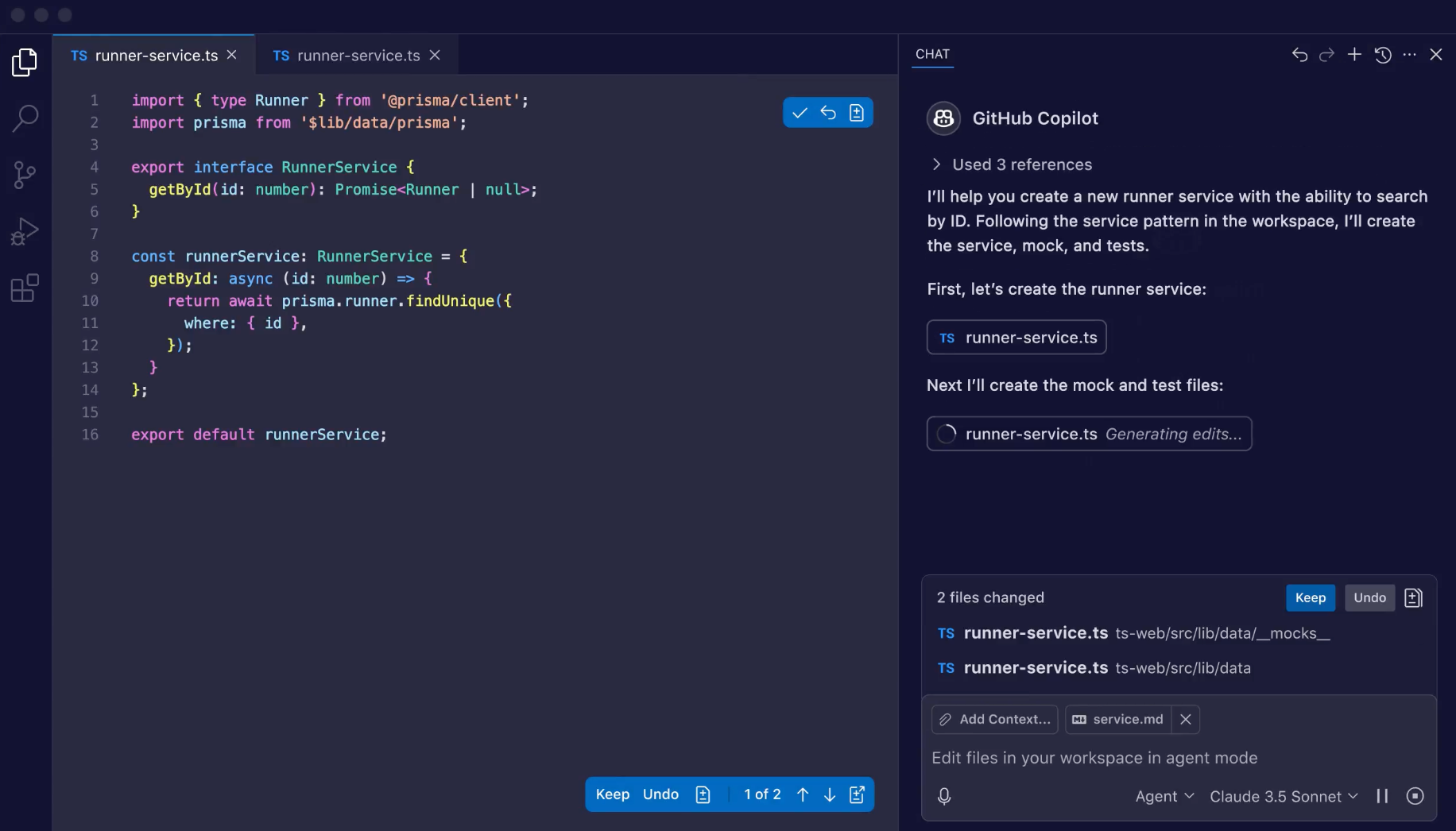
Task: Click the microphone voice input icon
Action: (944, 796)
